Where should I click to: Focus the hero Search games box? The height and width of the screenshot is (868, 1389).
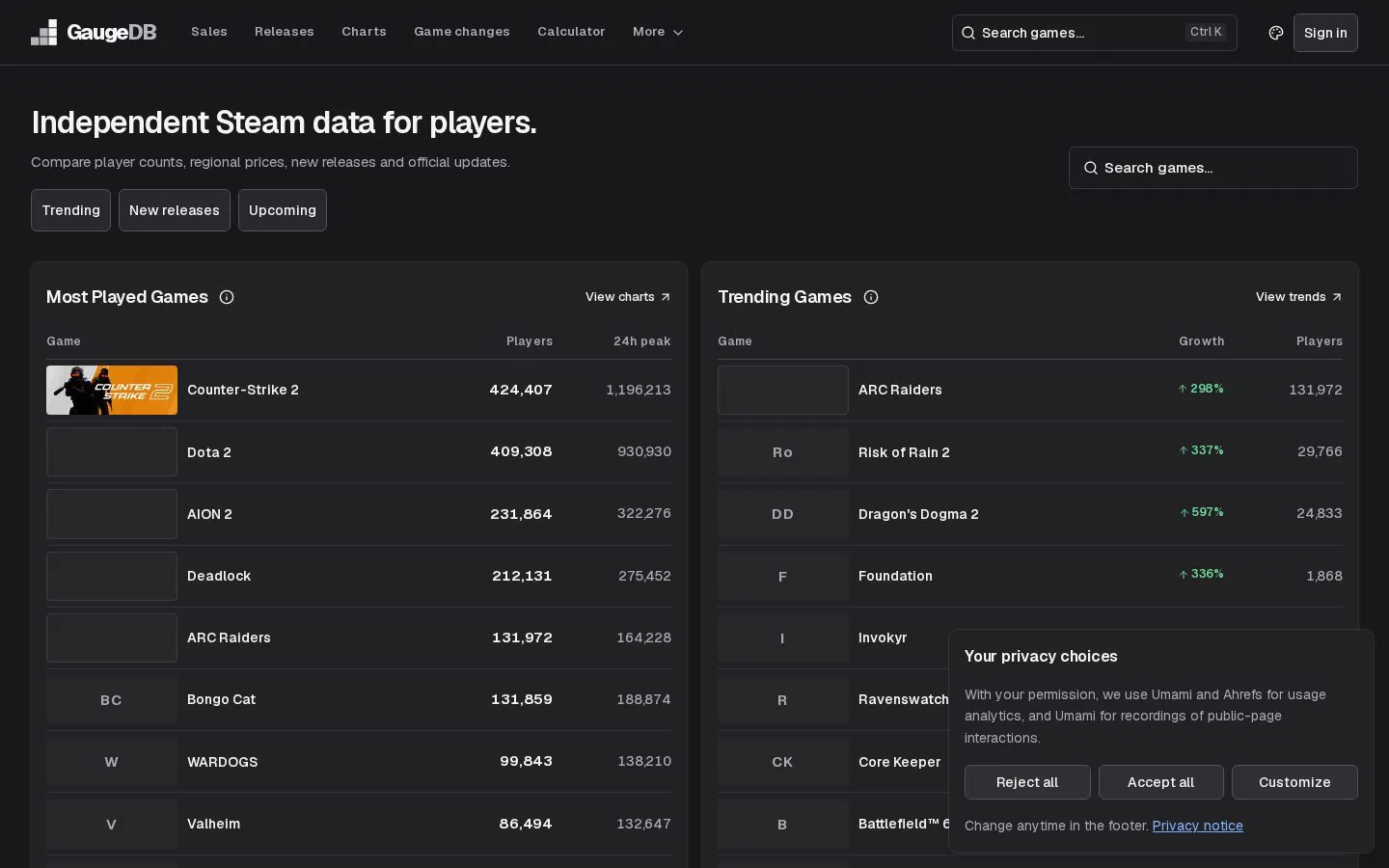(1213, 168)
